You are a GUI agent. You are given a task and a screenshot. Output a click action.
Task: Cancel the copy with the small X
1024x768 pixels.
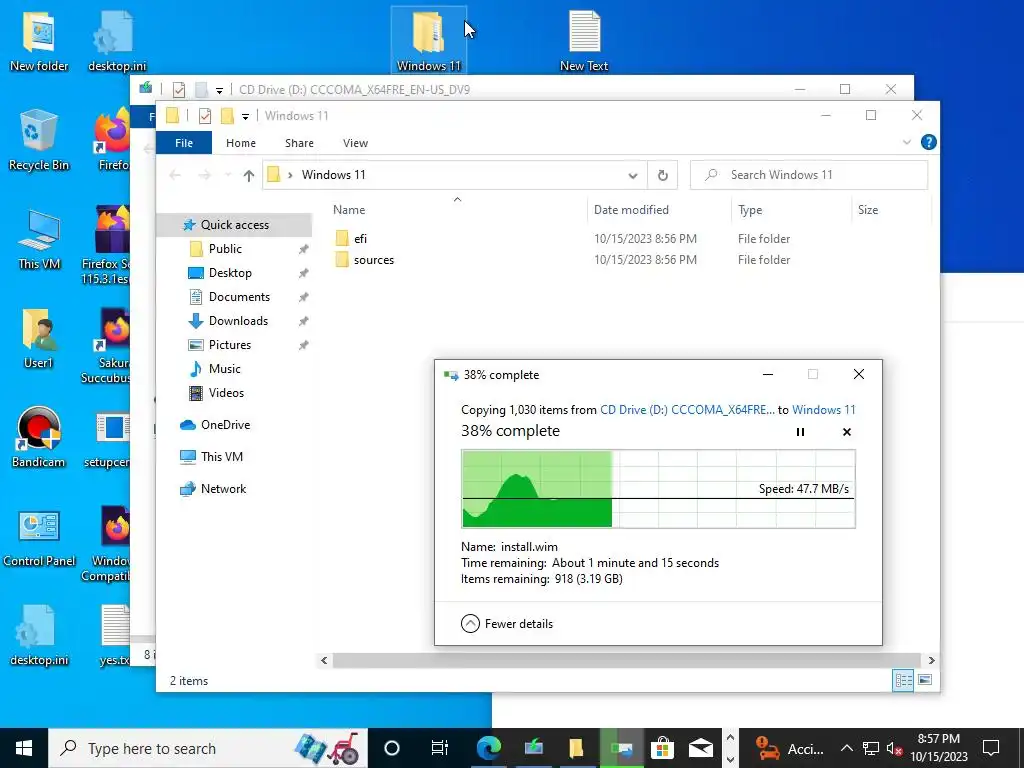pyautogui.click(x=846, y=432)
